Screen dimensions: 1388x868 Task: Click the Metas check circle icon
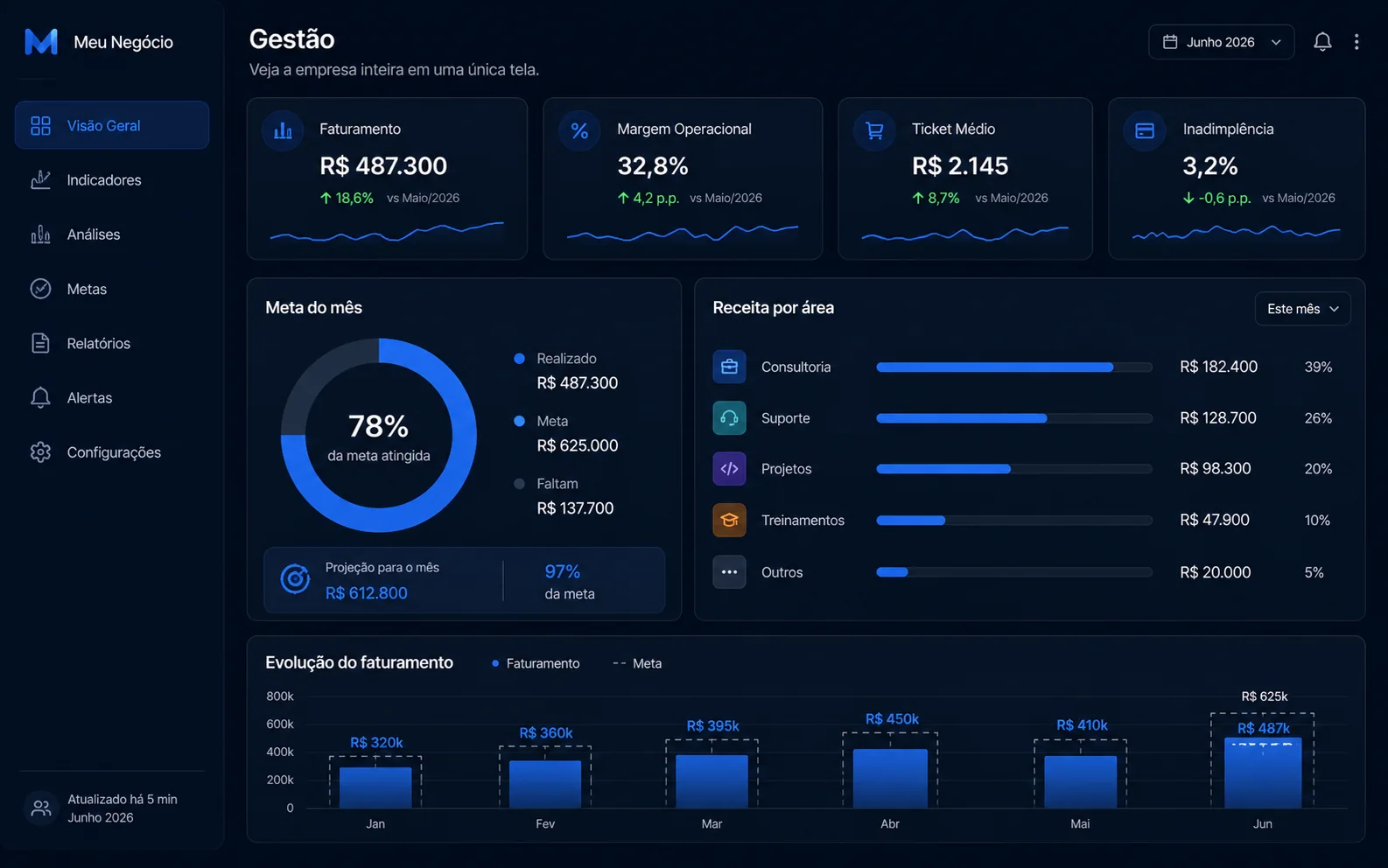41,289
